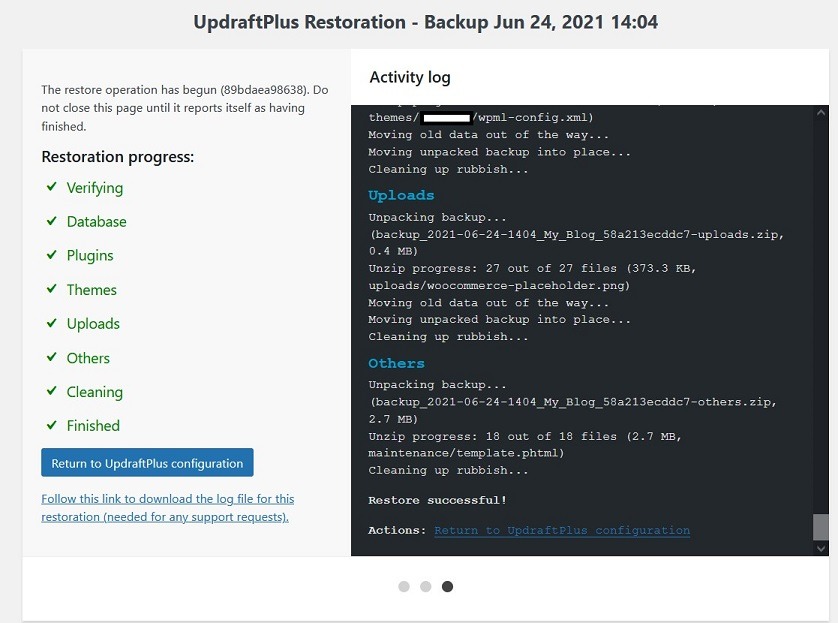
Task: Click the checkmark icon next to Themes
Action: [x=52, y=289]
